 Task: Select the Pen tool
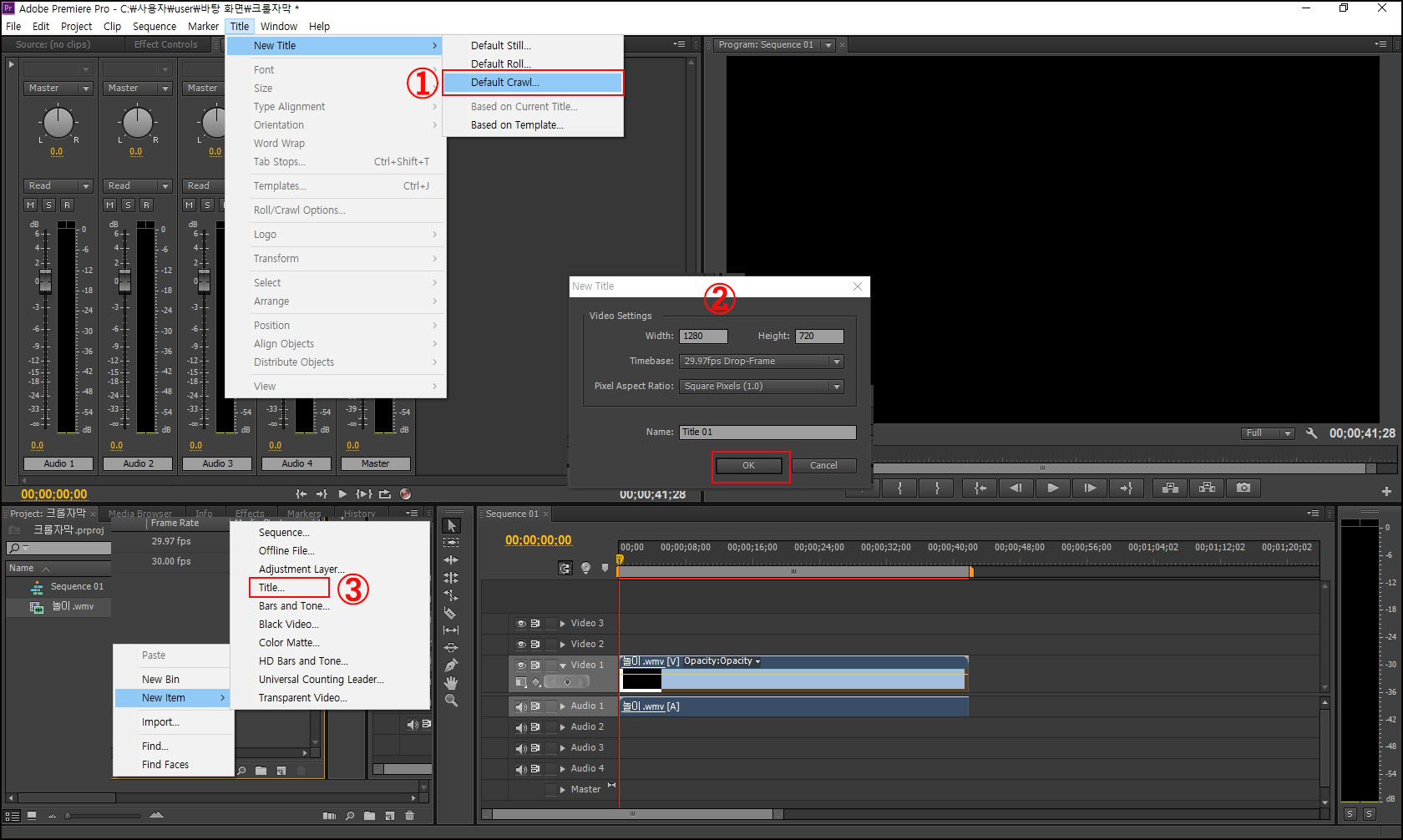(x=451, y=665)
